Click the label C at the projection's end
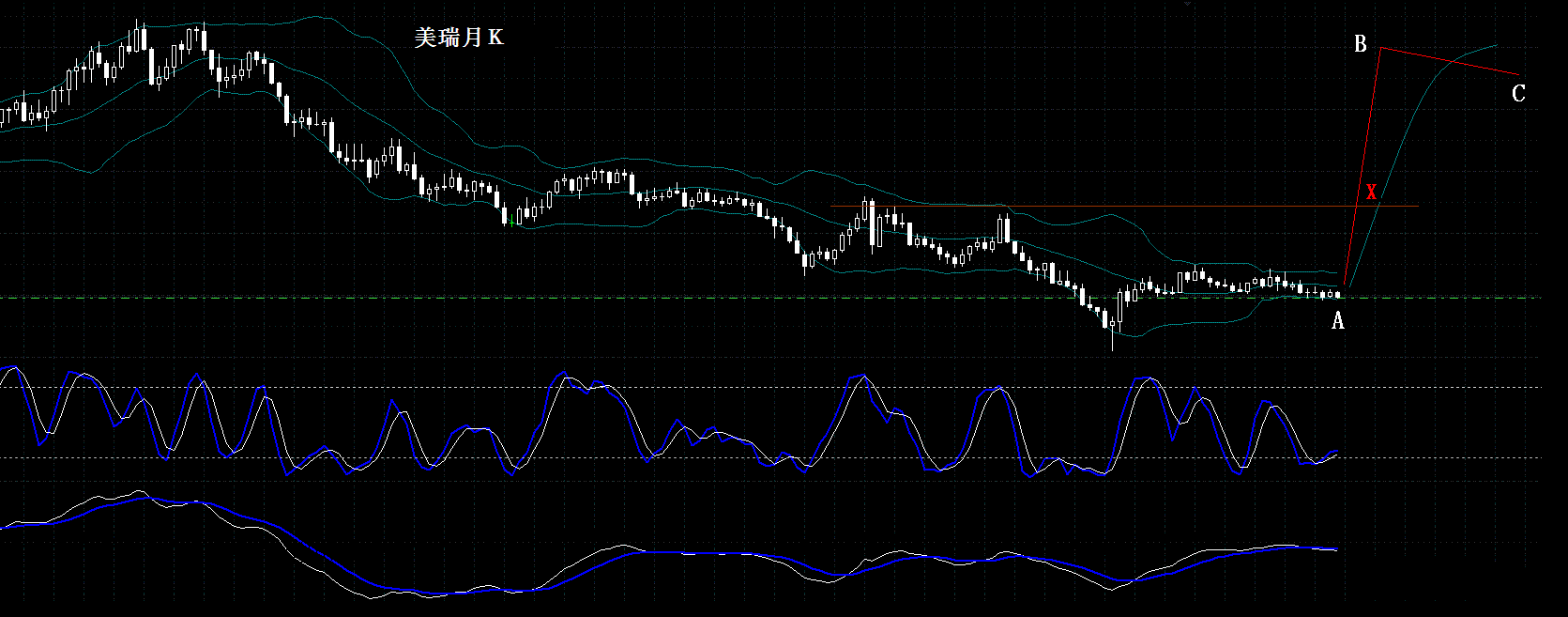This screenshot has height=617, width=1568. click(1518, 93)
